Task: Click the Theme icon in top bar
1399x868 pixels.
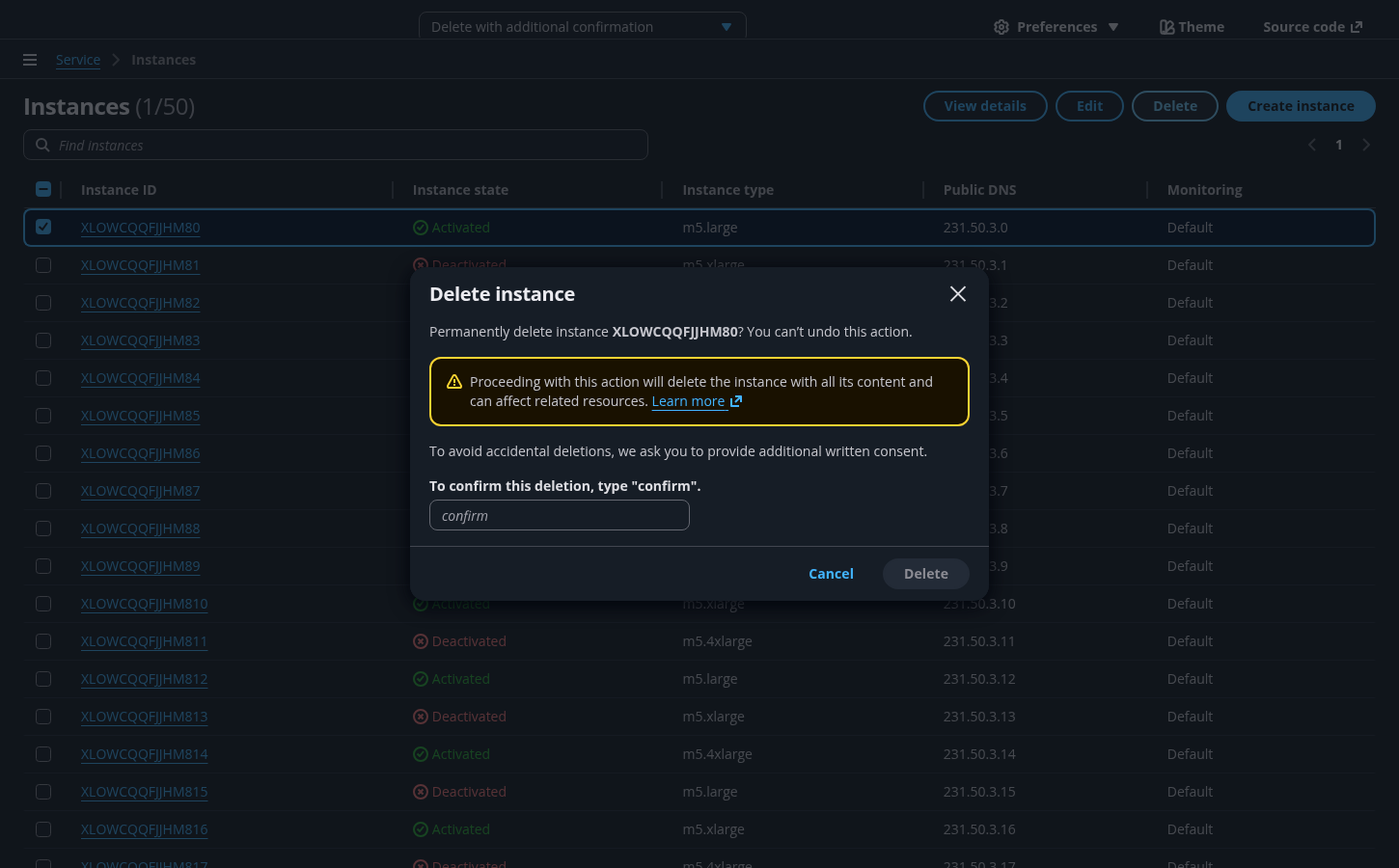Action: tap(1166, 27)
